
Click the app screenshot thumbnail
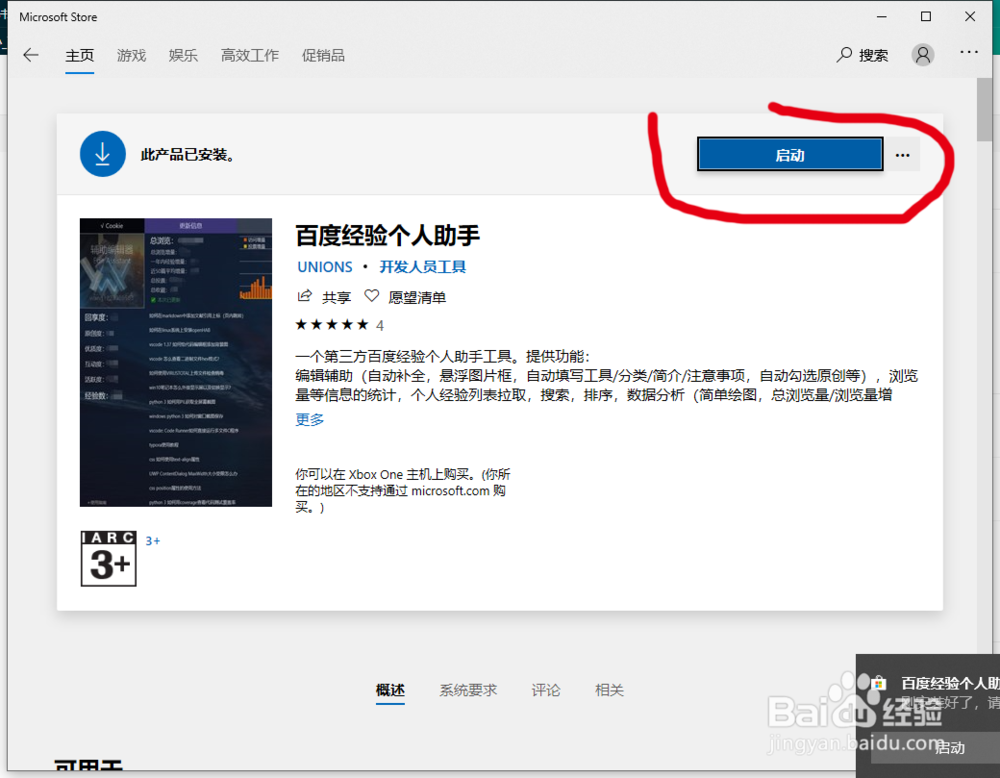pyautogui.click(x=174, y=362)
